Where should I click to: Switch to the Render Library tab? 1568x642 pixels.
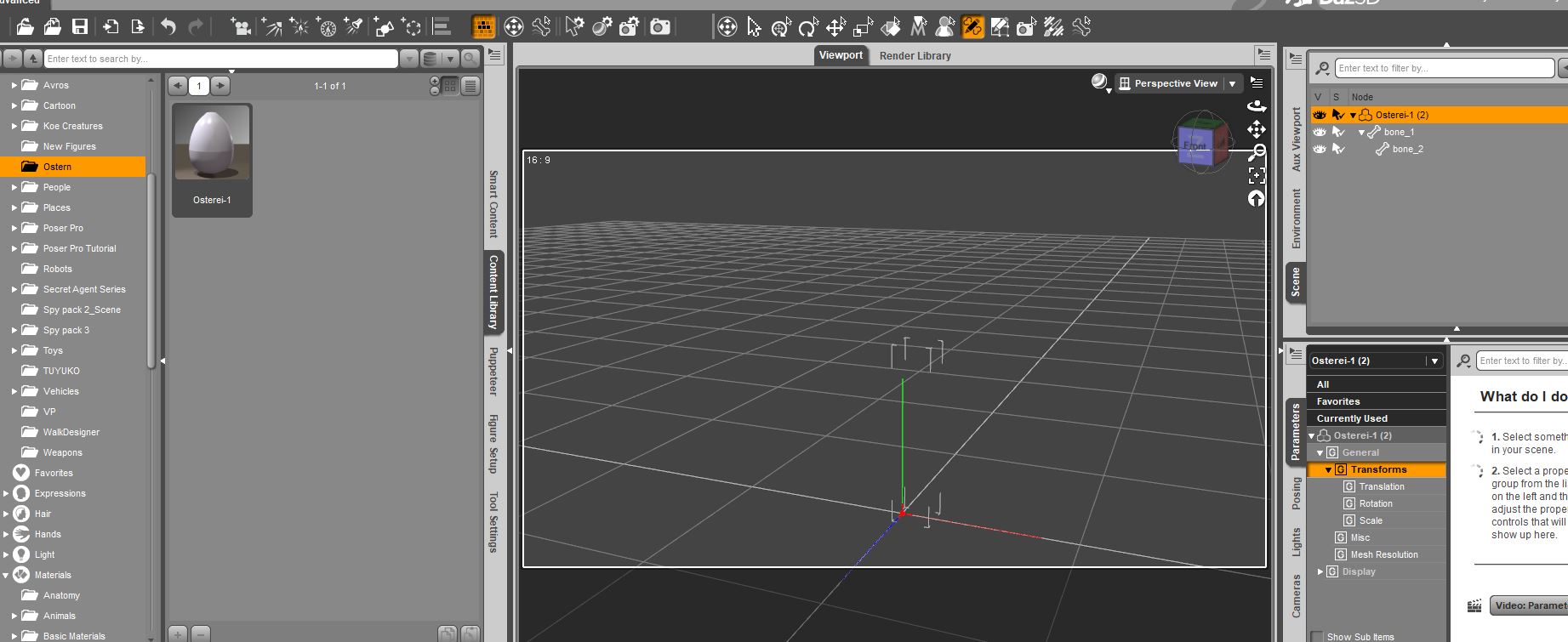pyautogui.click(x=915, y=56)
